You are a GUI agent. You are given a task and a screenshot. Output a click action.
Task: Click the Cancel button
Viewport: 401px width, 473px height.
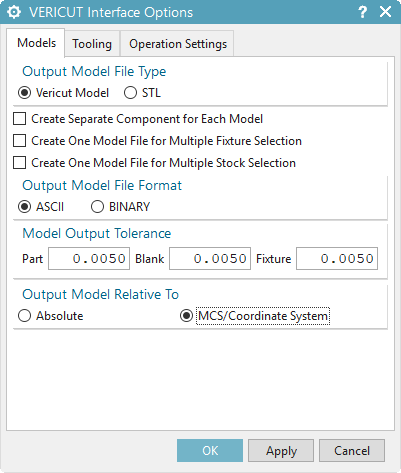tap(352, 451)
